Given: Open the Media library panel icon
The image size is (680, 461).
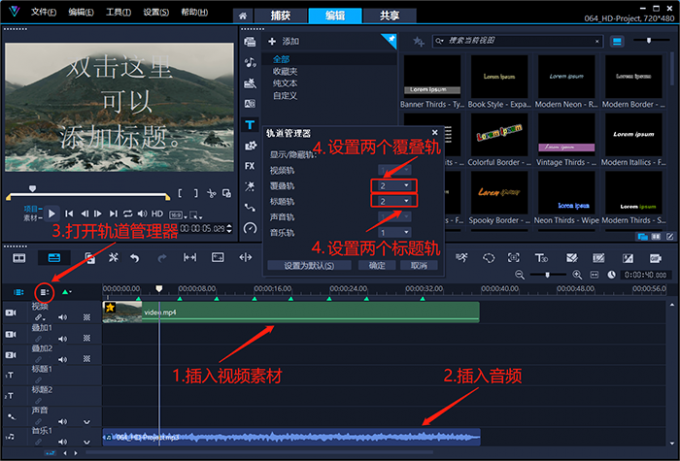Looking at the screenshot, I should click(x=250, y=42).
